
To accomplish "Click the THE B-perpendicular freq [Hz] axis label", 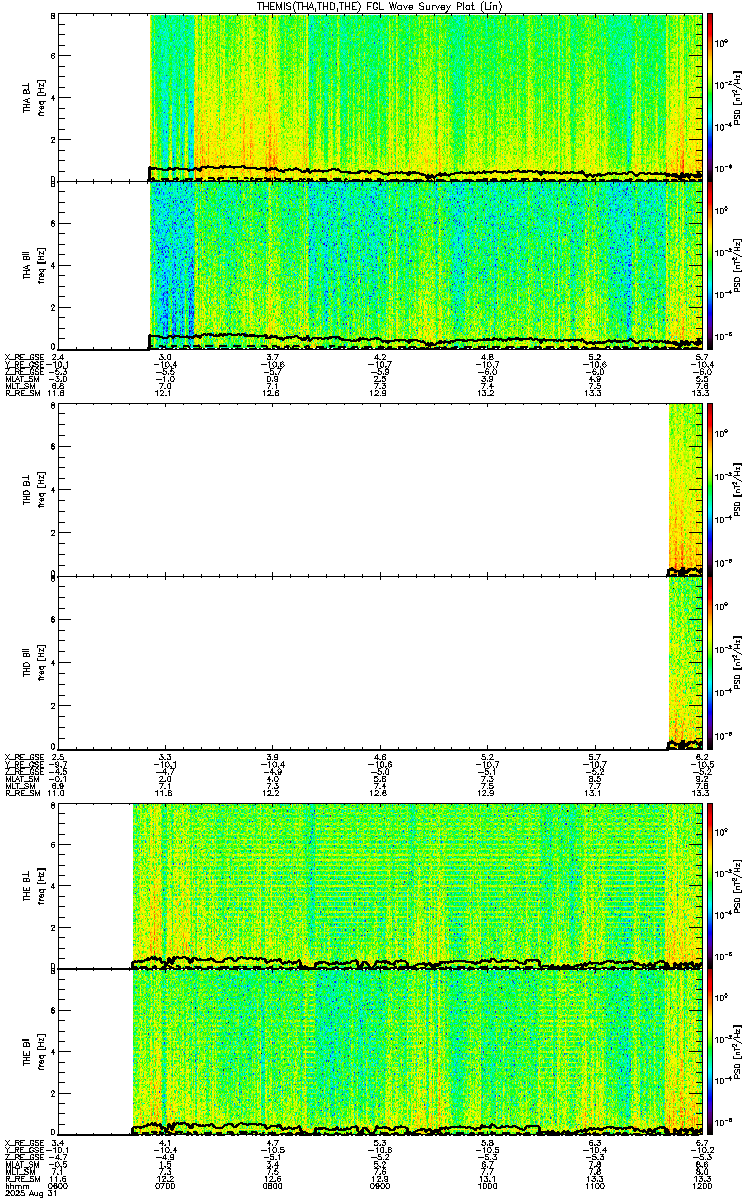I will (40, 886).
